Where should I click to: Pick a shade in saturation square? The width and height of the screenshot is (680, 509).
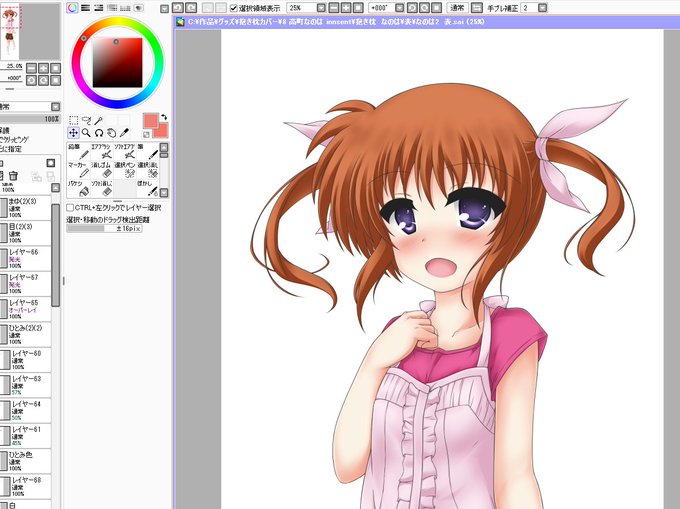[118, 62]
